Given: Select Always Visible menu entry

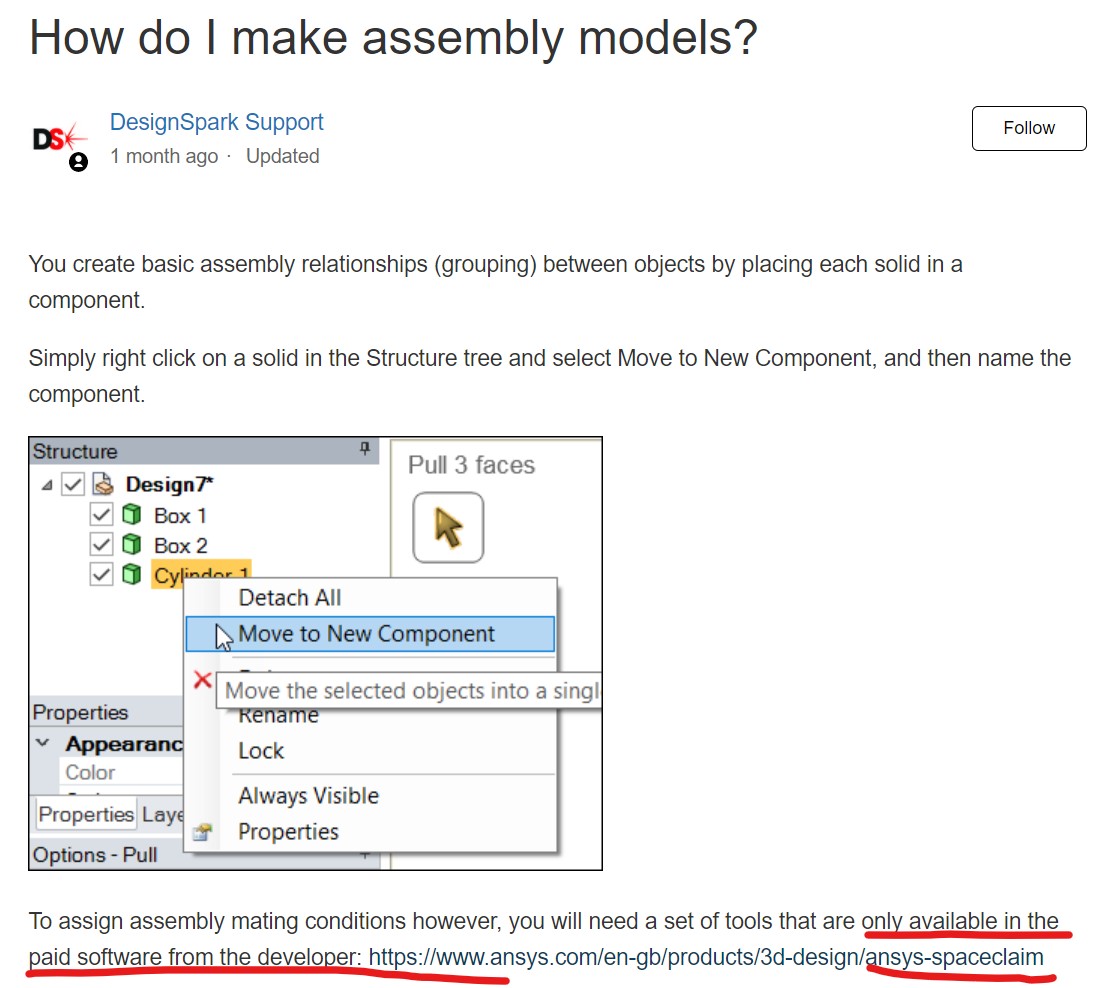Looking at the screenshot, I should [x=308, y=796].
